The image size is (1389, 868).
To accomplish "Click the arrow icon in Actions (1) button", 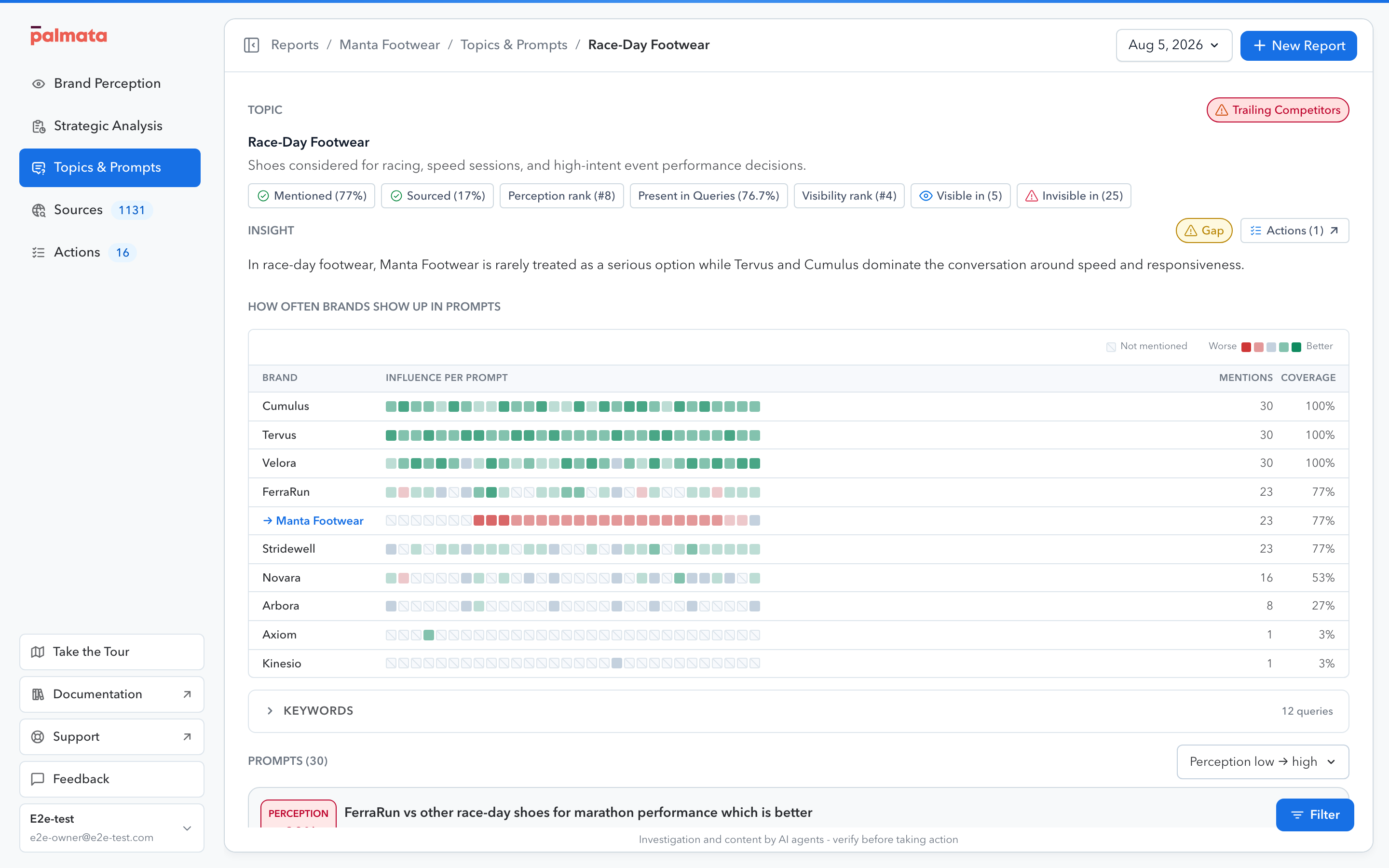I will click(x=1334, y=231).
